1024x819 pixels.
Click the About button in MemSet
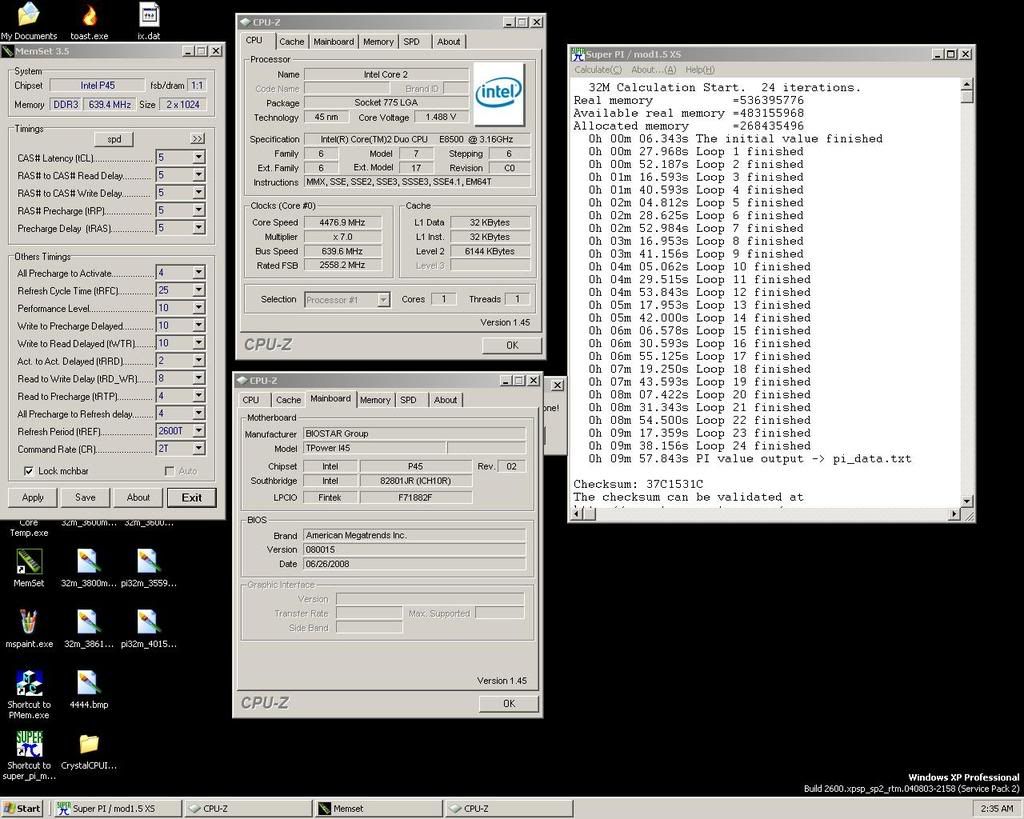138,498
